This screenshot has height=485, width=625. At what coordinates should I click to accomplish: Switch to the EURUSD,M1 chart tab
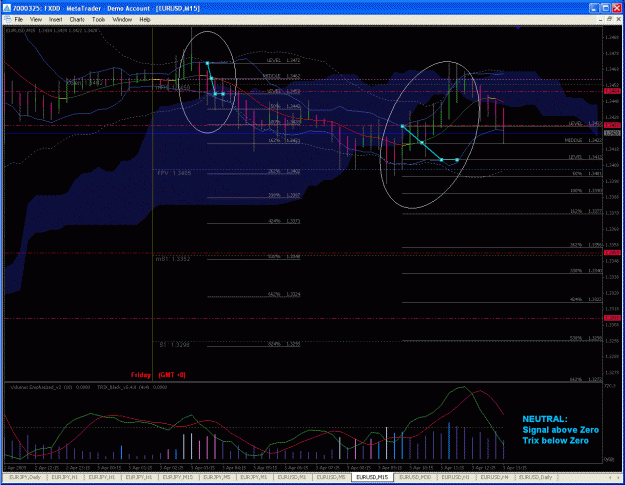292,477
